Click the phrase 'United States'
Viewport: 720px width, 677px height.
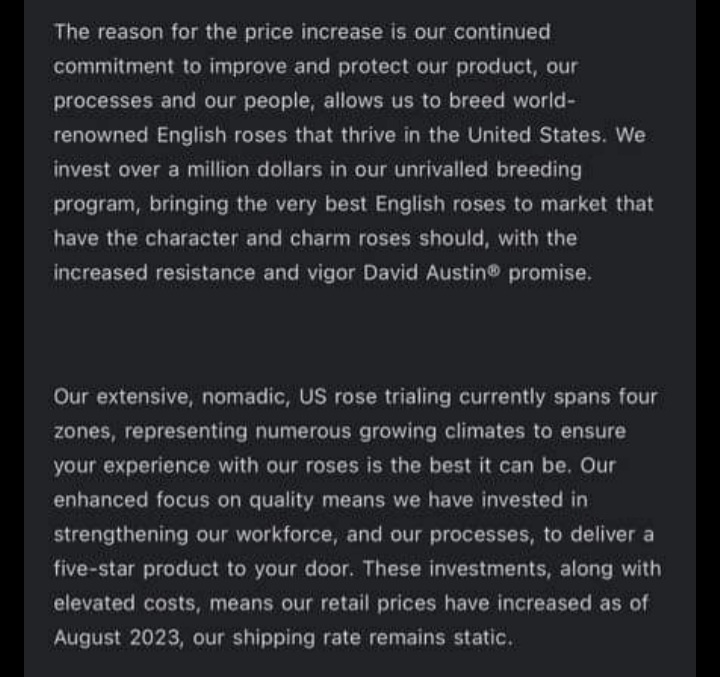(534, 135)
